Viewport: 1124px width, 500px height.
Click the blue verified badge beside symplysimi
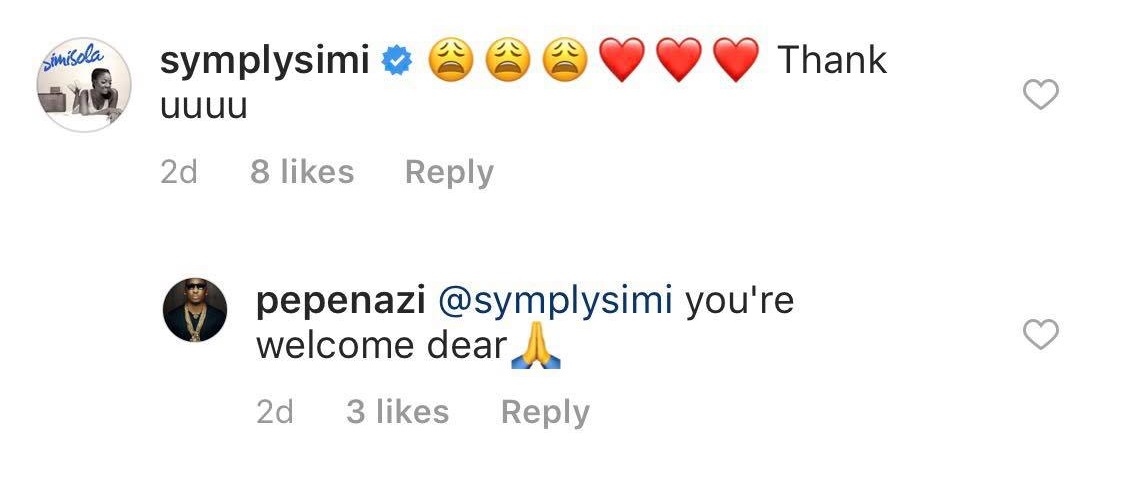point(399,62)
